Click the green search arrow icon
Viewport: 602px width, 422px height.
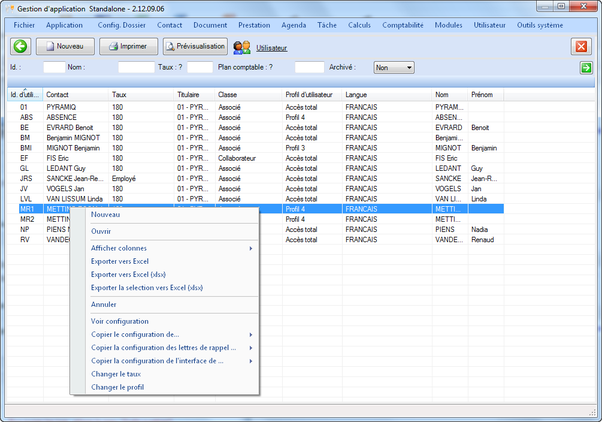[586, 68]
